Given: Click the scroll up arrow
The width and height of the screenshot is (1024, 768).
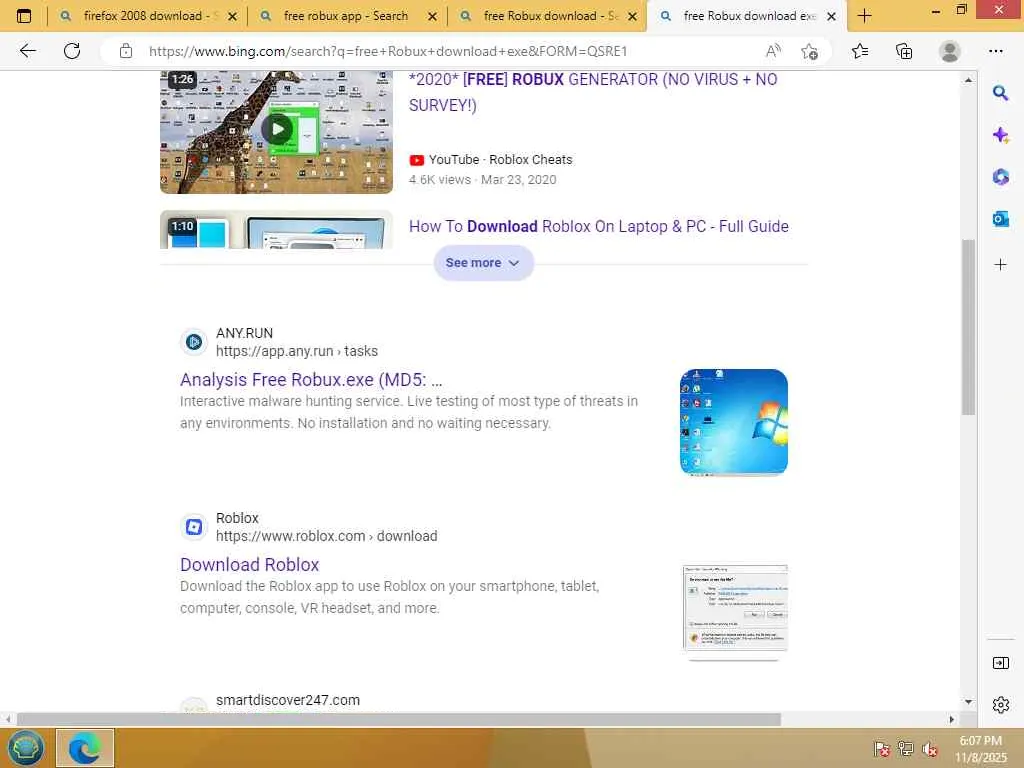Looking at the screenshot, I should pos(968,80).
